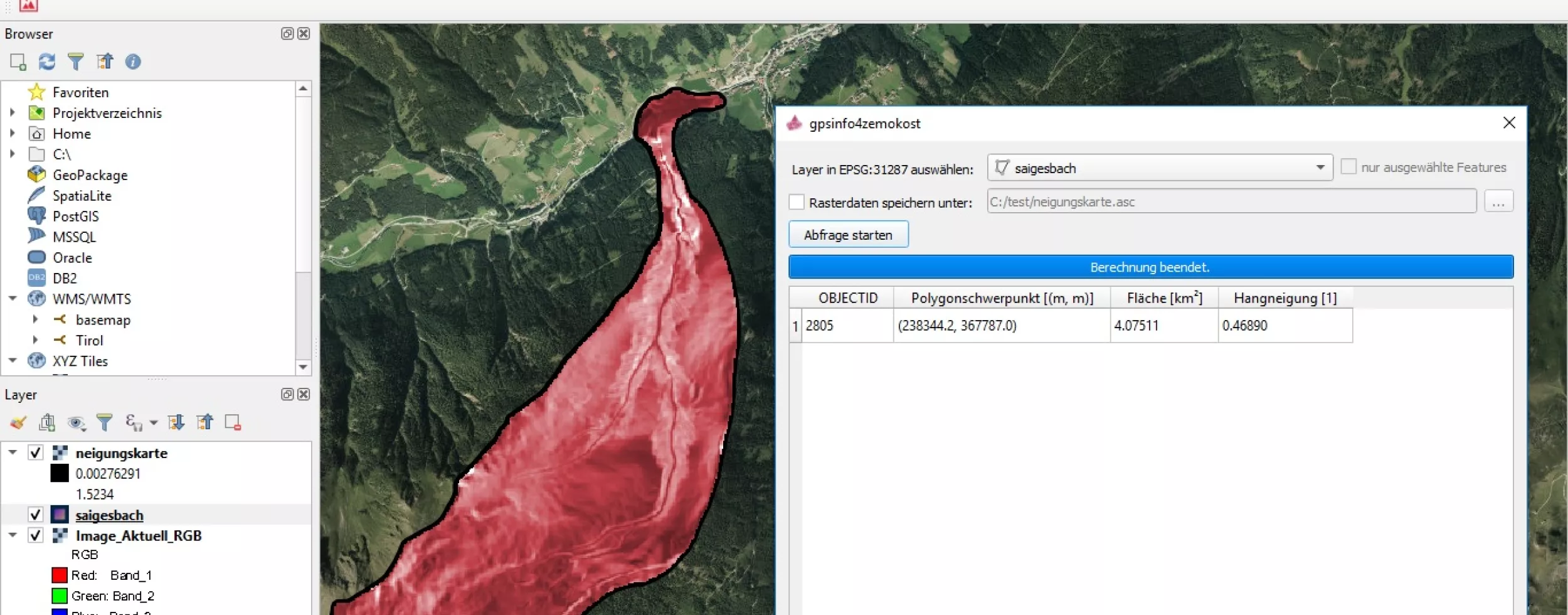The height and width of the screenshot is (615, 1568).
Task: Click the Add Group icon in Layer panel
Action: click(47, 422)
